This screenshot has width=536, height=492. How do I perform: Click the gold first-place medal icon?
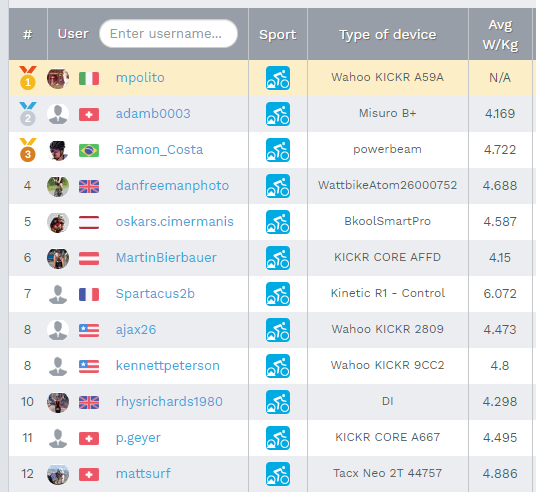tap(28, 78)
